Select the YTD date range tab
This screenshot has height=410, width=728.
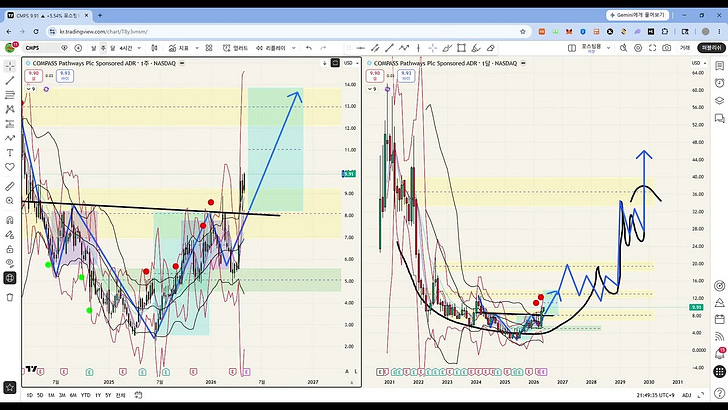pos(85,395)
